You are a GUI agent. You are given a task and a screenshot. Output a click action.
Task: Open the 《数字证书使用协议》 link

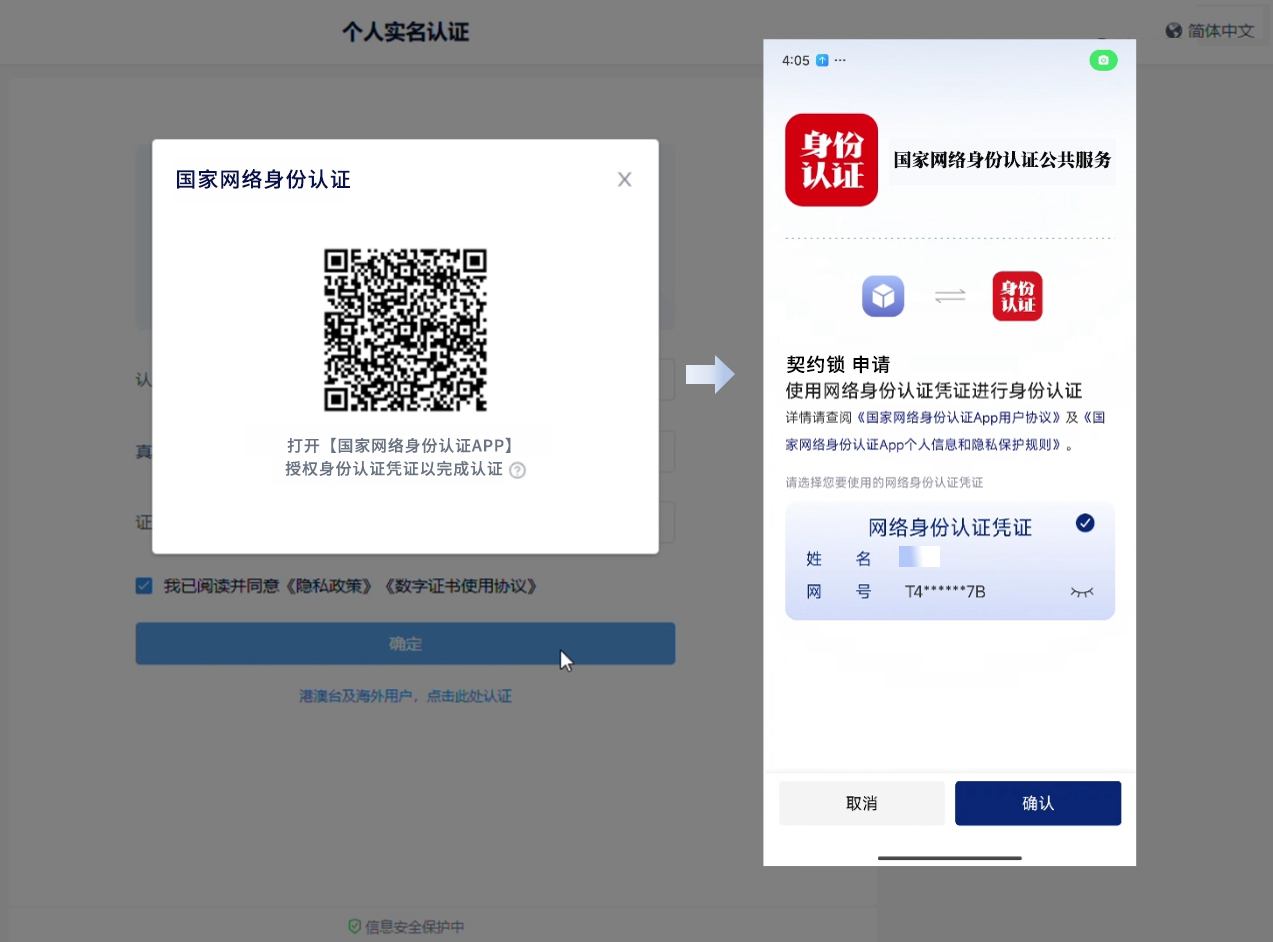[x=462, y=586]
